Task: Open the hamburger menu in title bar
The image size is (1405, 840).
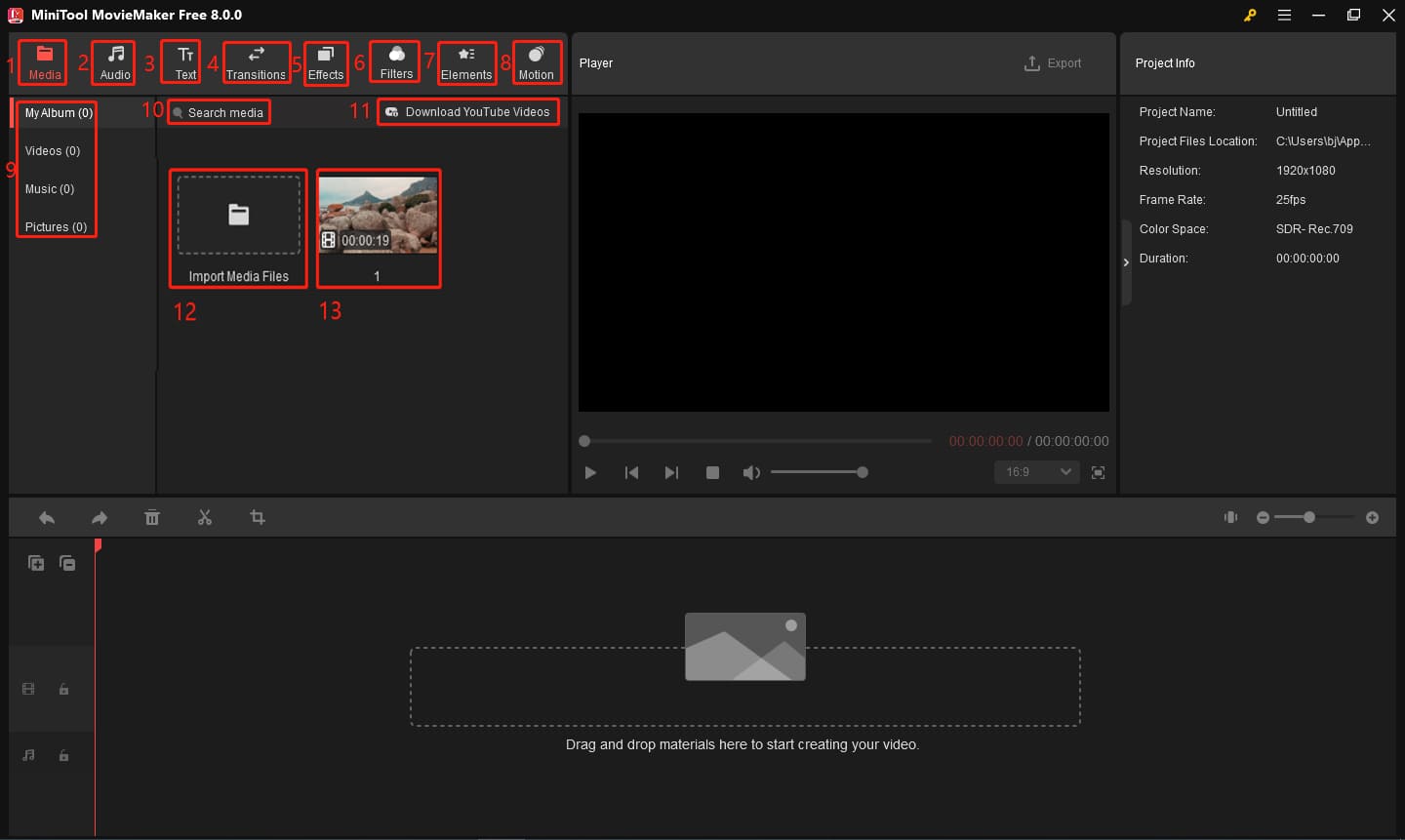Action: click(1284, 16)
